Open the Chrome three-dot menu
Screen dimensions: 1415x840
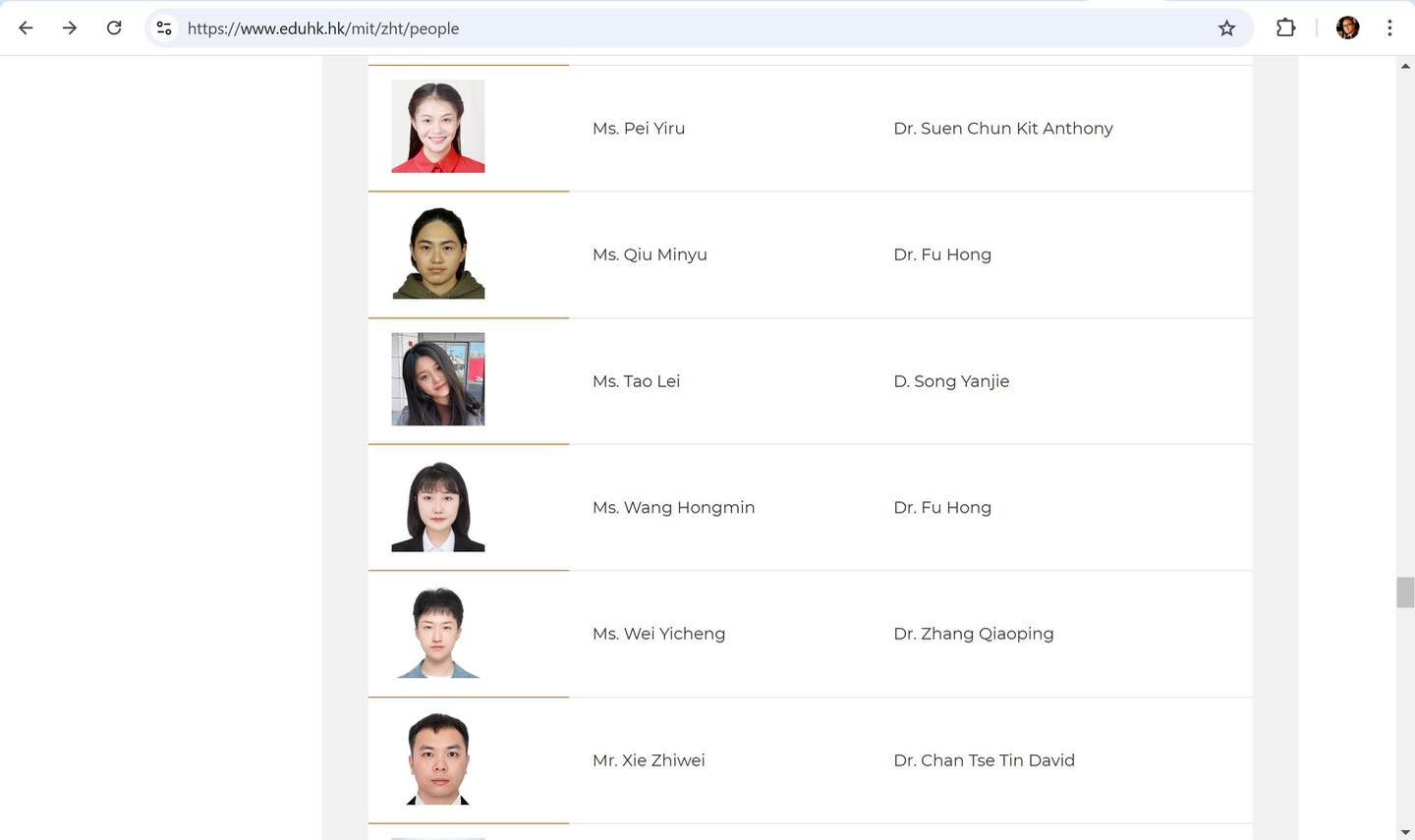click(1389, 28)
